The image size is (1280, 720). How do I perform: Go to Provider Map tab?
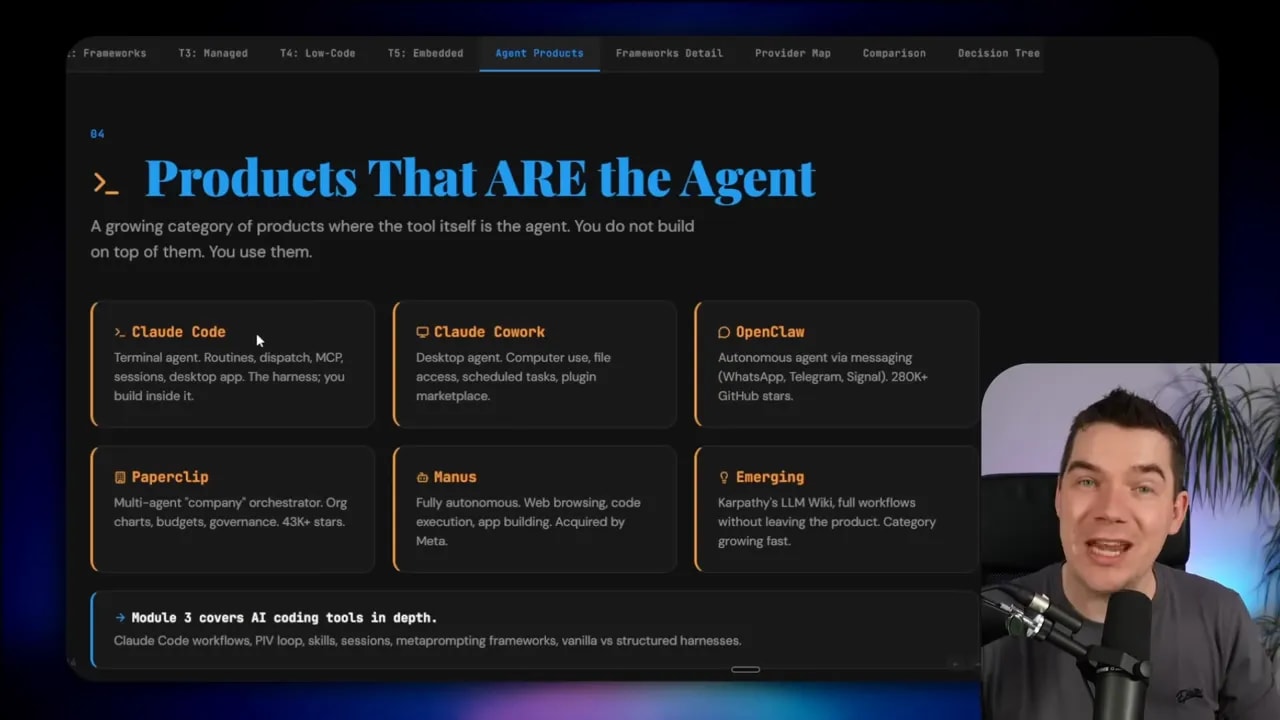click(792, 53)
